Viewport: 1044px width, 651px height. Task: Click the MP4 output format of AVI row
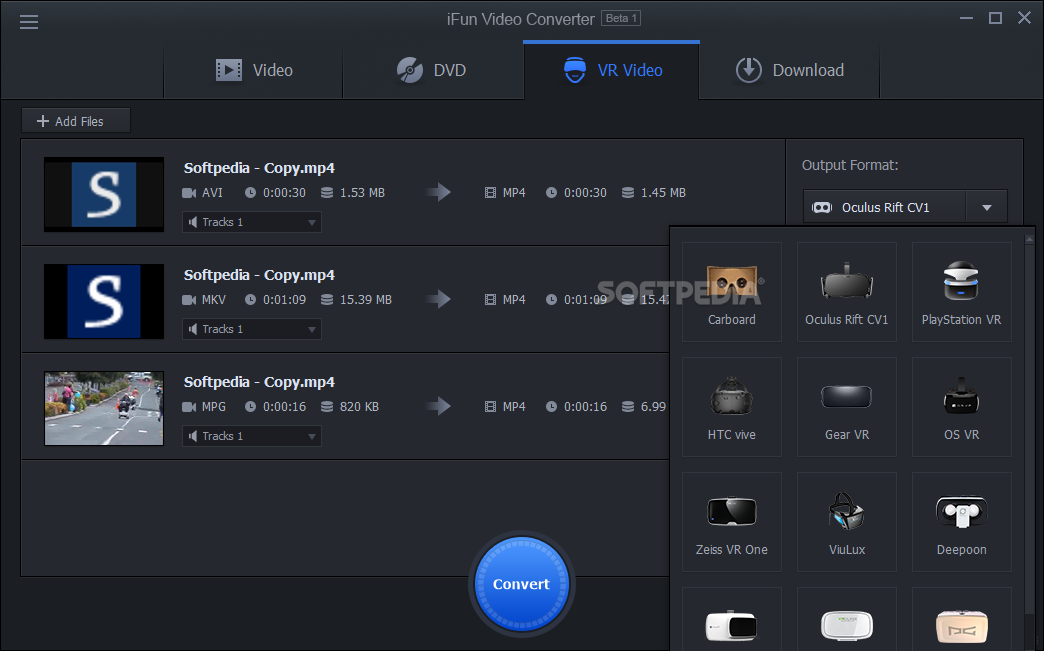(505, 192)
